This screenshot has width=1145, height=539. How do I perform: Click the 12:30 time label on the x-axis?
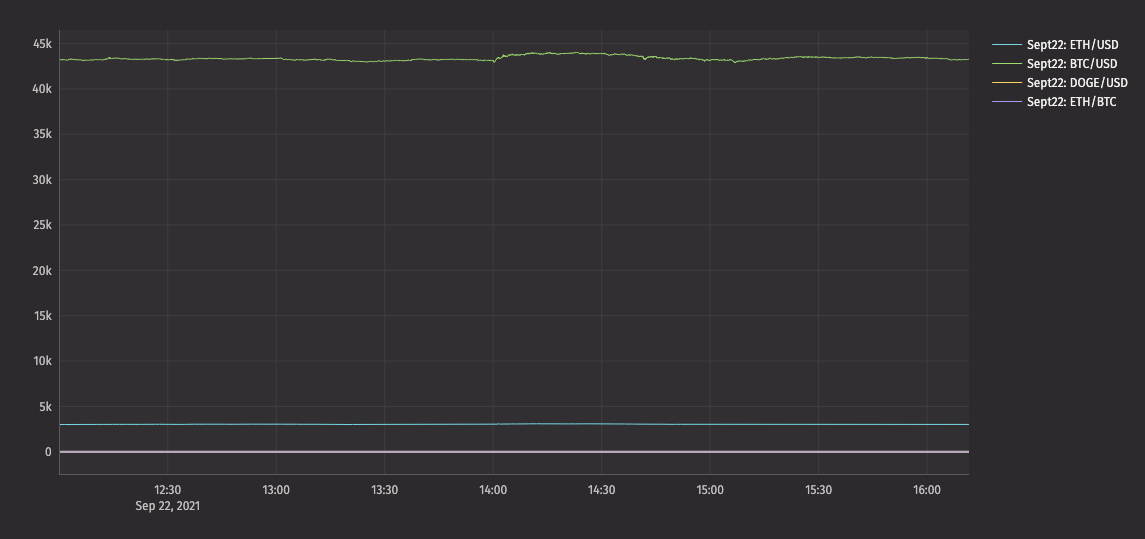pos(168,490)
